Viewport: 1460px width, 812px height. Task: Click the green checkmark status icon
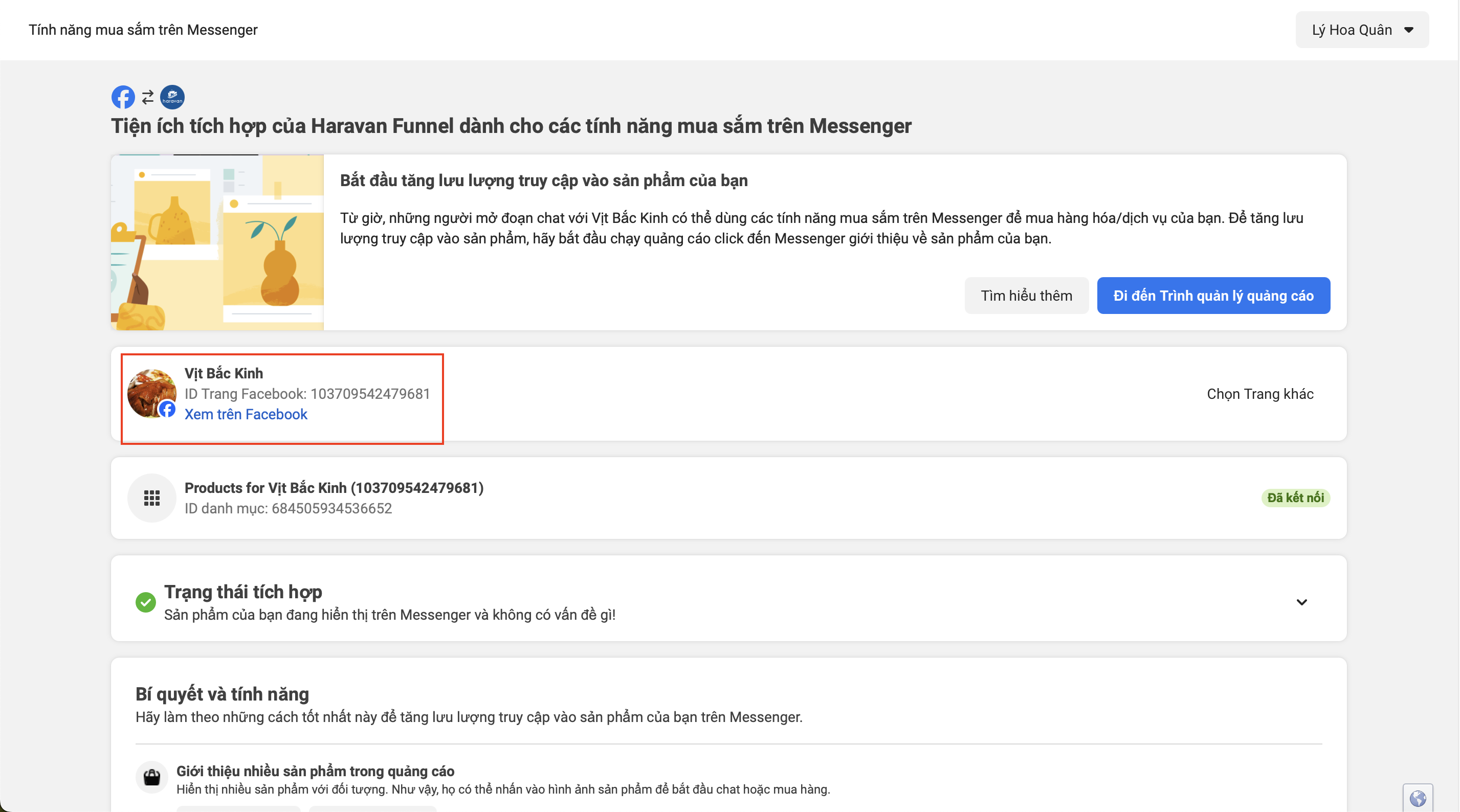click(x=146, y=602)
